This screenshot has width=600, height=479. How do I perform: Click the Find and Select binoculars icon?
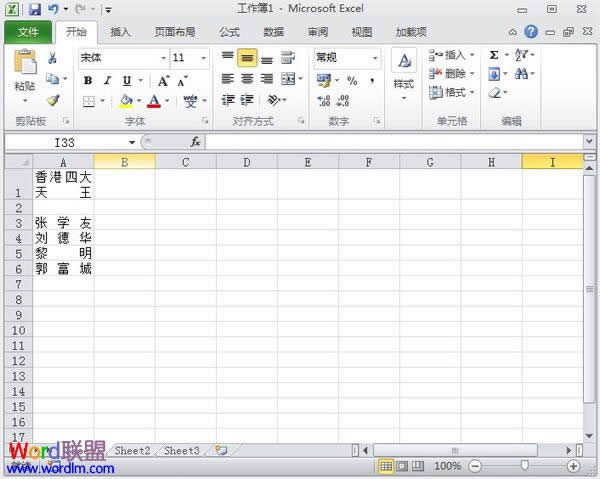click(x=521, y=73)
